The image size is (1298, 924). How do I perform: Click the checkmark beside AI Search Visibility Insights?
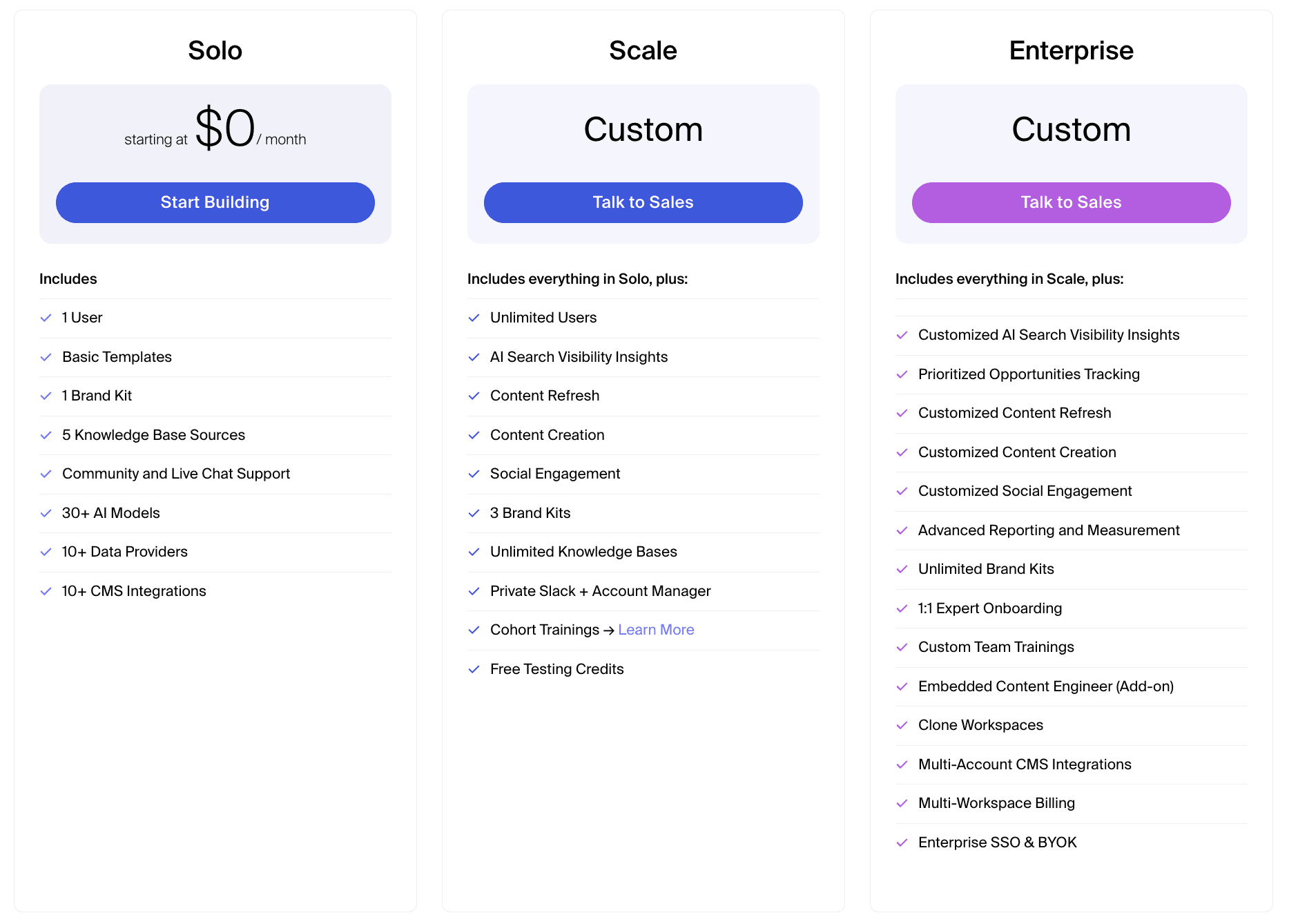click(x=474, y=357)
